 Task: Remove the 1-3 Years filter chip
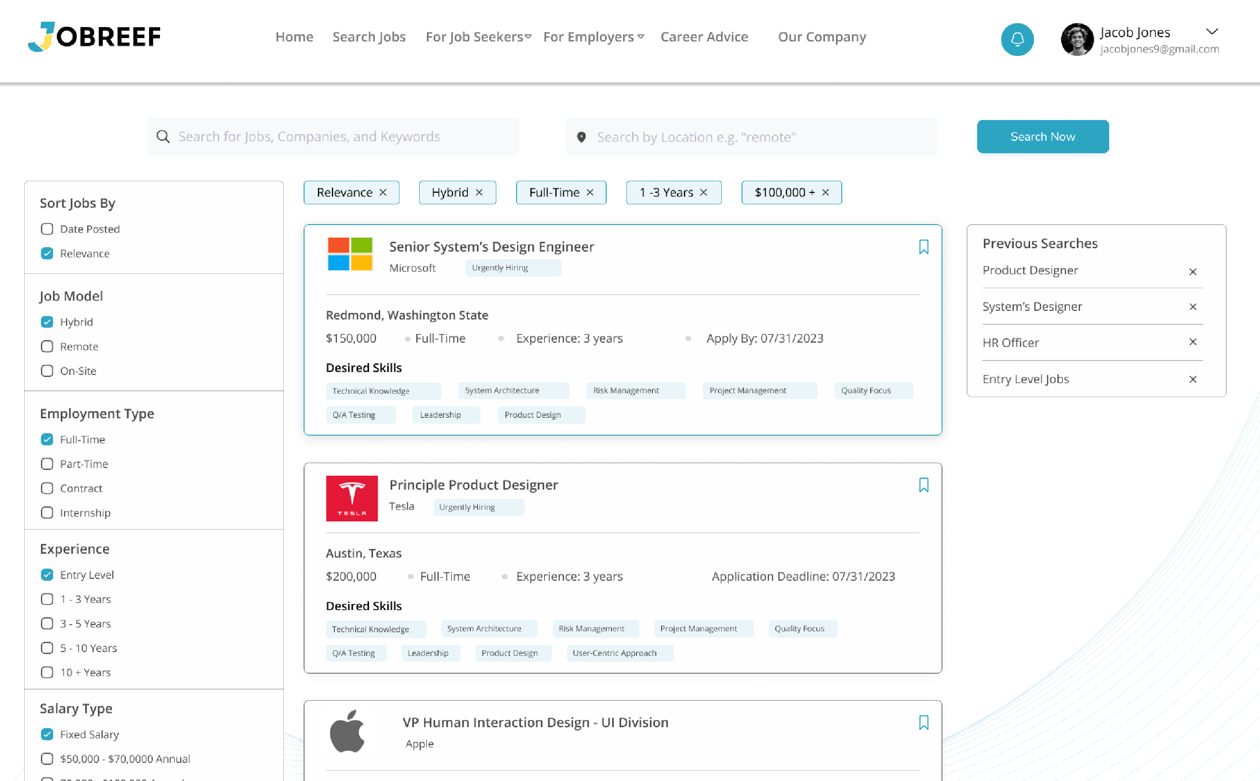pos(704,193)
